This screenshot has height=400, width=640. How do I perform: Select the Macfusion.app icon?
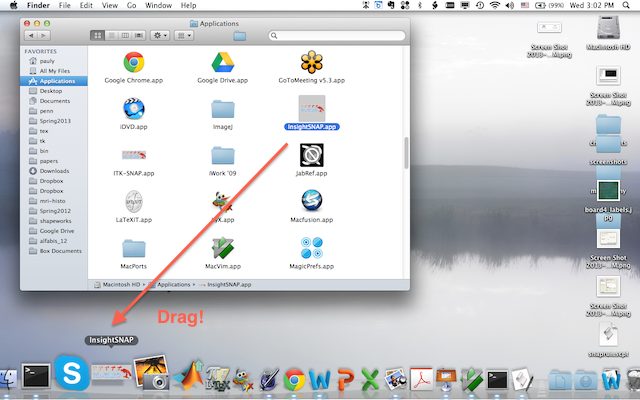click(312, 201)
